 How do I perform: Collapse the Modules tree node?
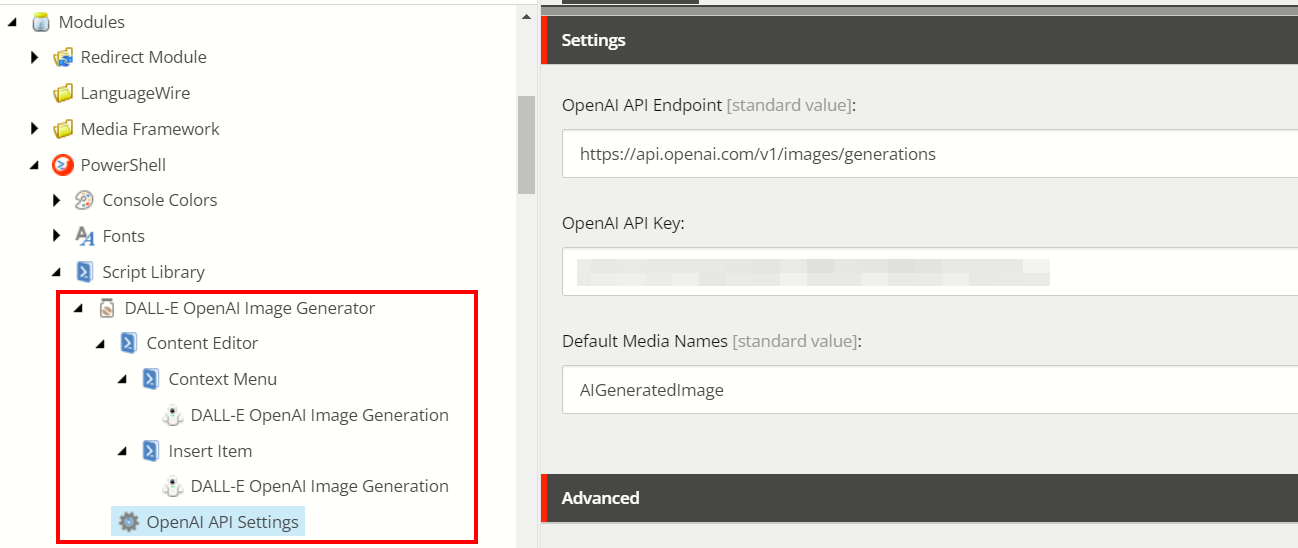point(13,22)
